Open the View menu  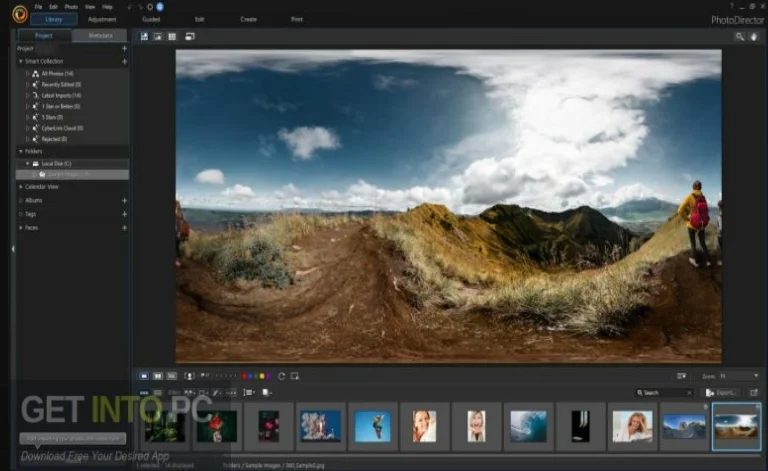(x=90, y=7)
